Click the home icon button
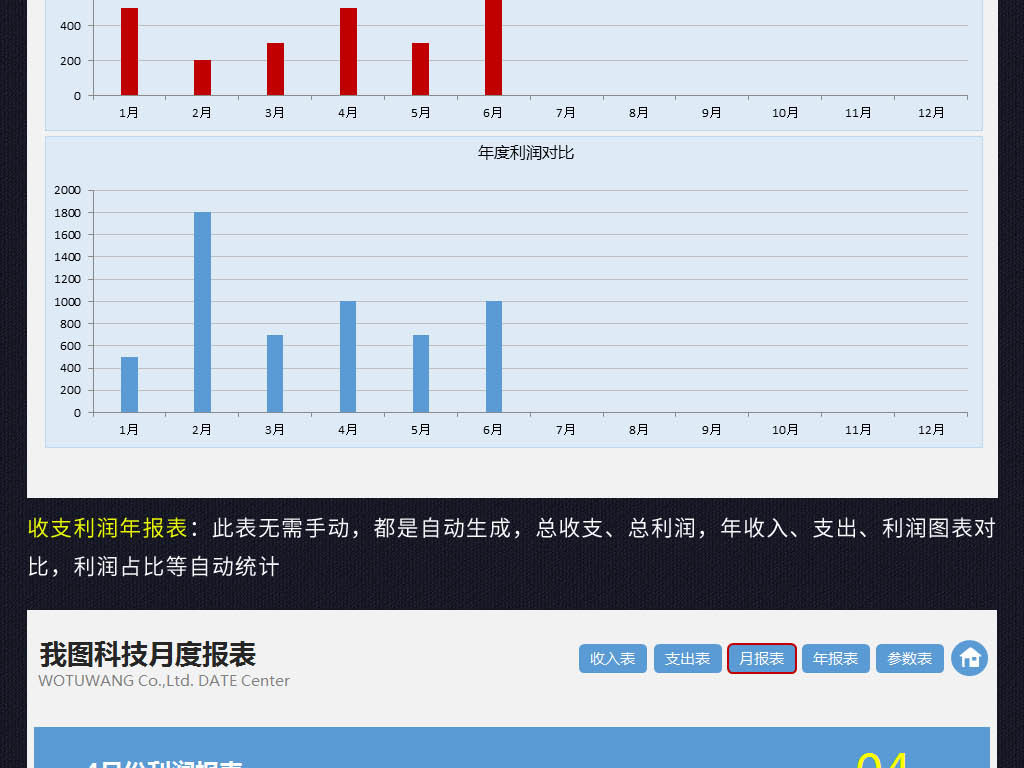1024x768 pixels. click(969, 658)
